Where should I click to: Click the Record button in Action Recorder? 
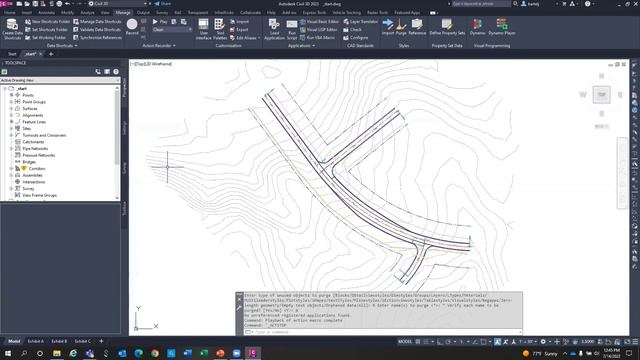132,27
